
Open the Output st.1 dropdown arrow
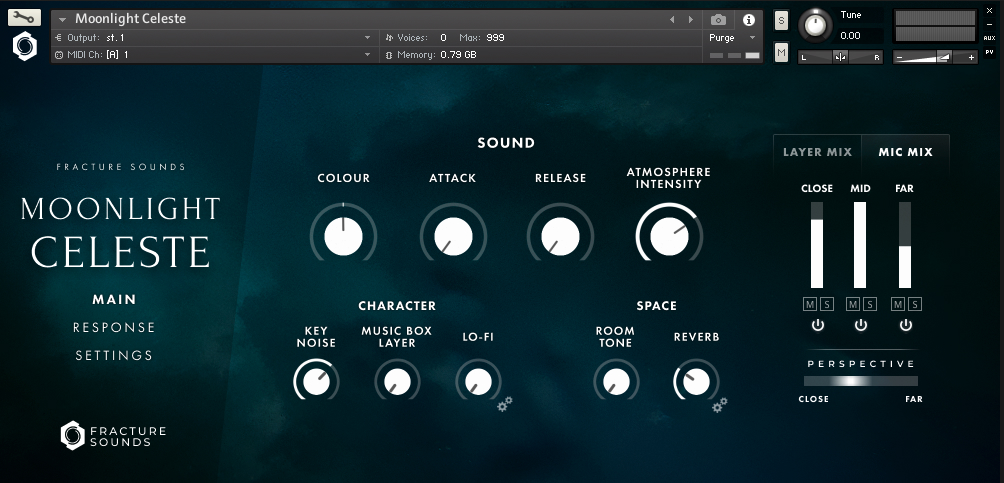368,38
